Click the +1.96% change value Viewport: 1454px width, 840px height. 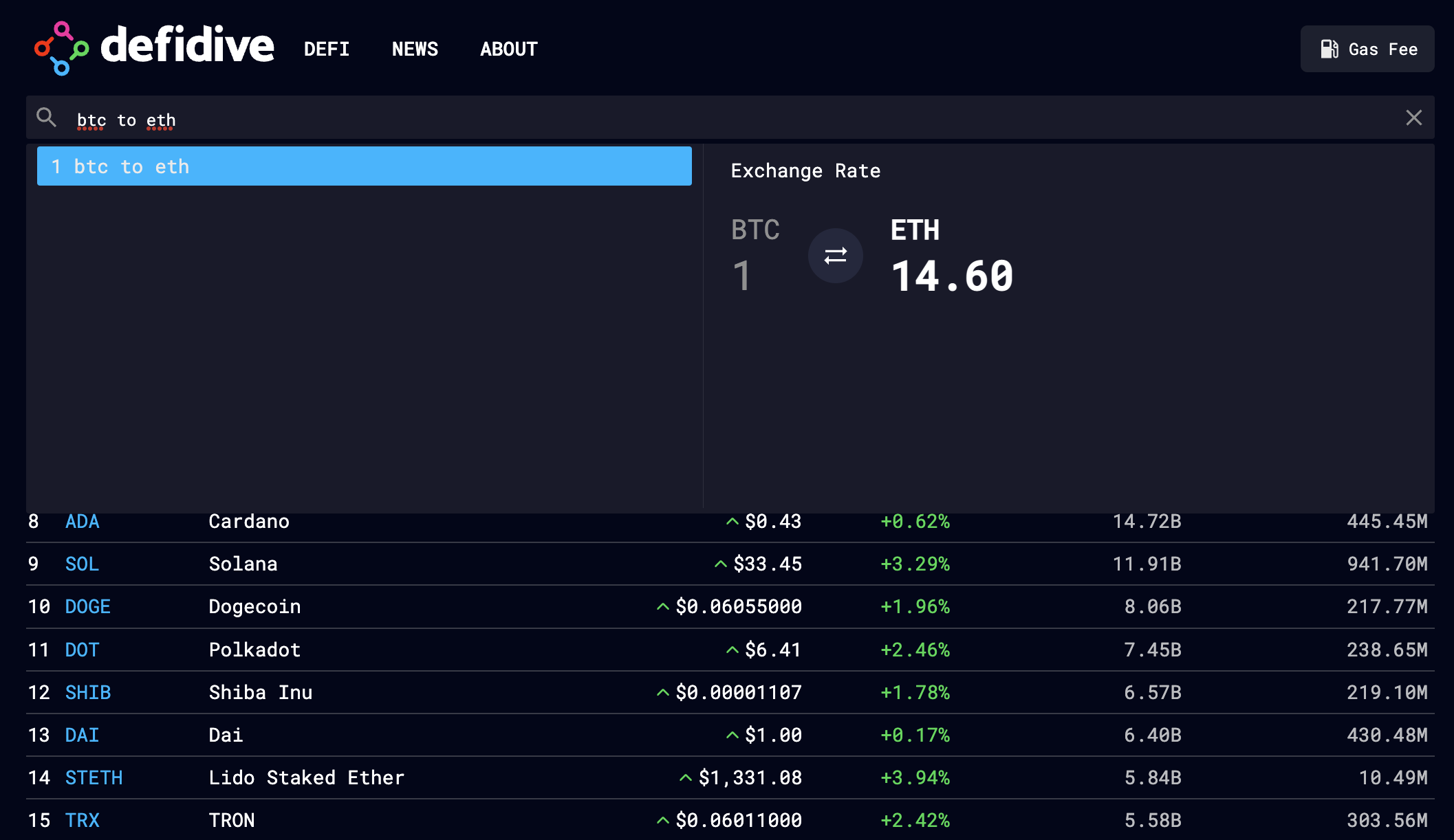pos(915,607)
